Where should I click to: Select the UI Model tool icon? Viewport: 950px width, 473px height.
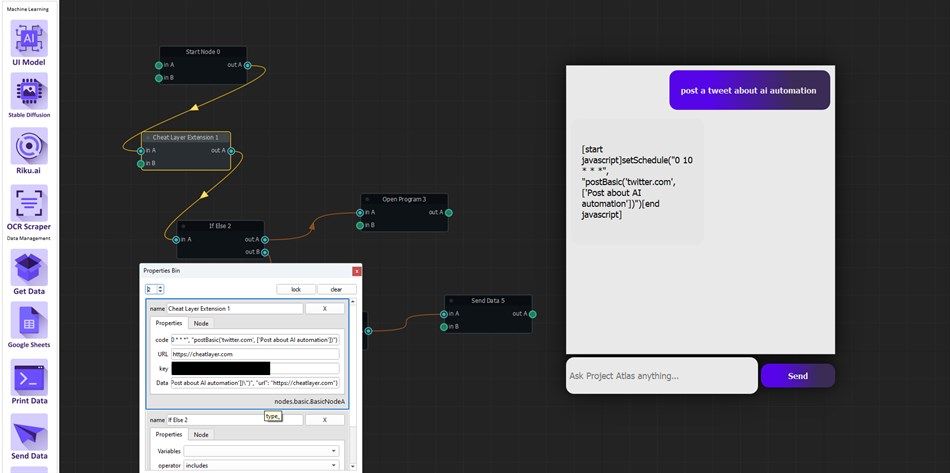pos(29,38)
